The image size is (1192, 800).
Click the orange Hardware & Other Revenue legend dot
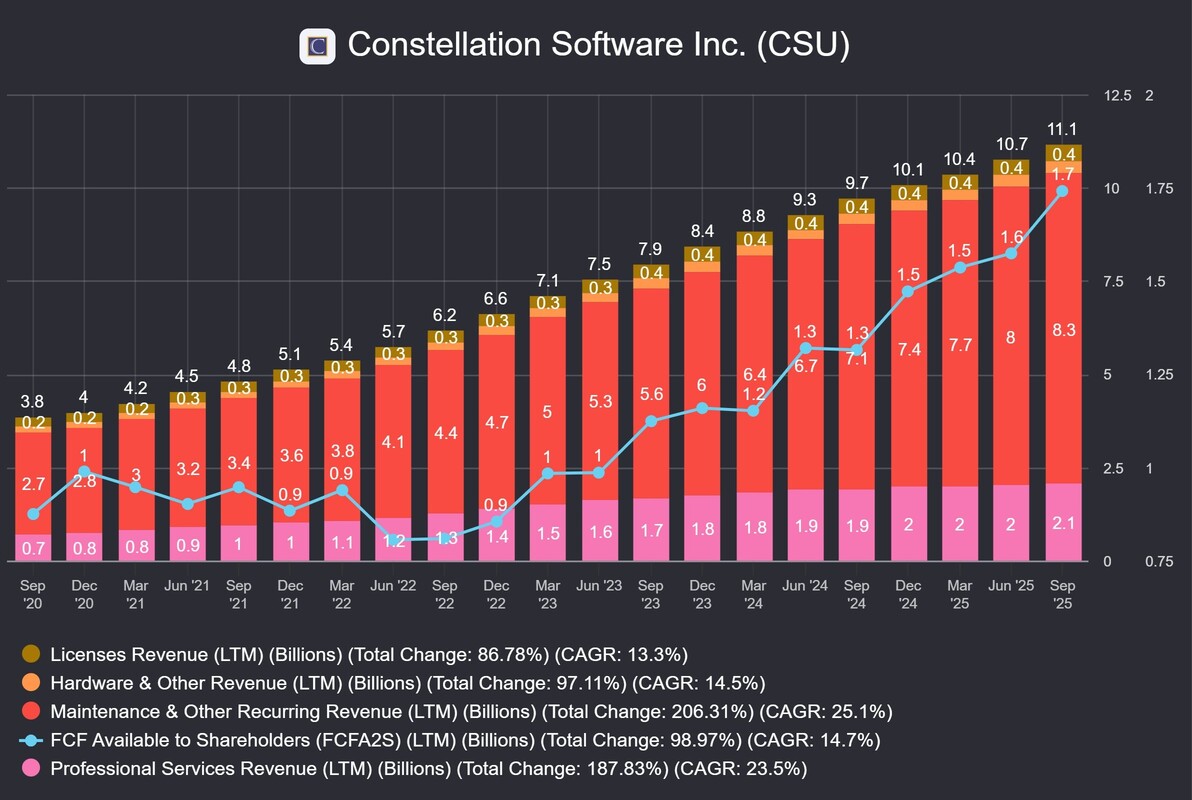[31, 683]
